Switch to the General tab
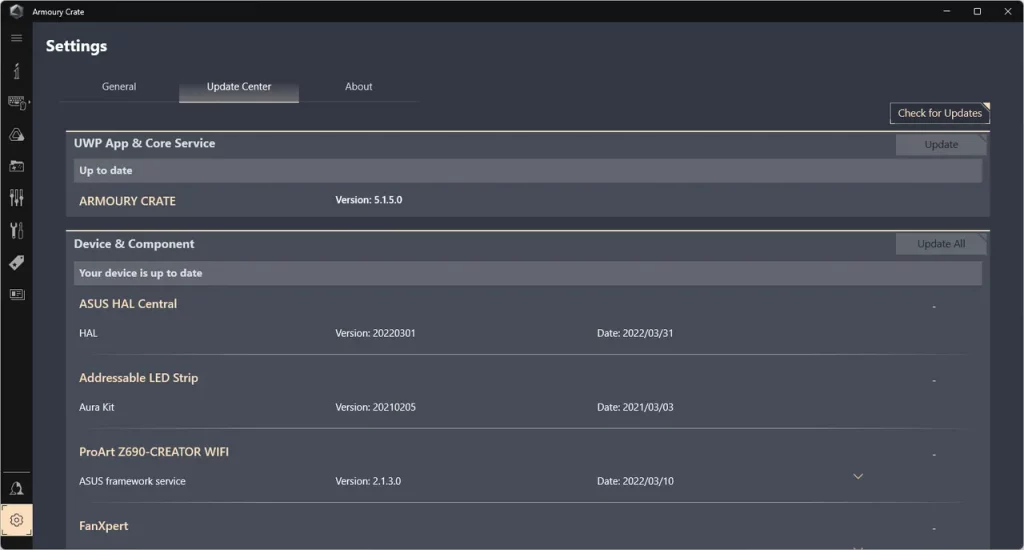Screen dimensions: 1024x550 119,86
